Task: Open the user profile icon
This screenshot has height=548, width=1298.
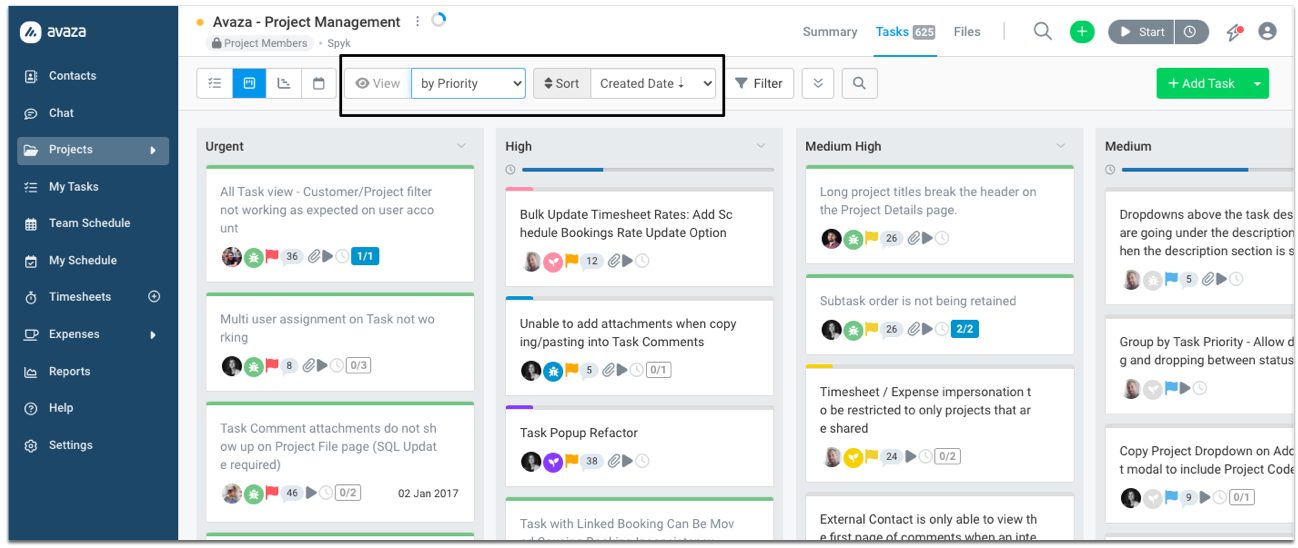Action: 1267,32
